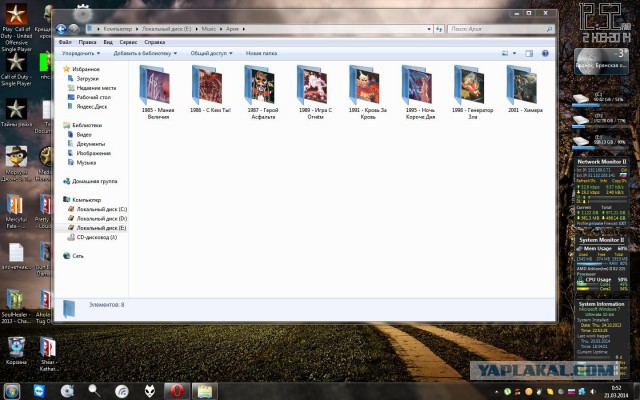This screenshot has height=400, width=640.
Task: Open the Сервис menu
Action: tap(129, 42)
